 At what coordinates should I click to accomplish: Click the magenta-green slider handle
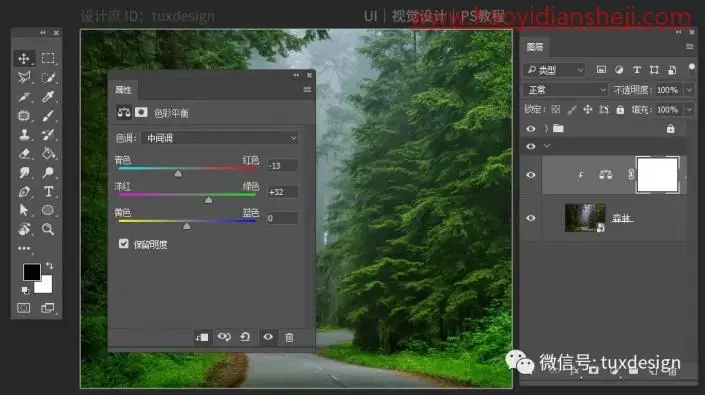pos(208,200)
